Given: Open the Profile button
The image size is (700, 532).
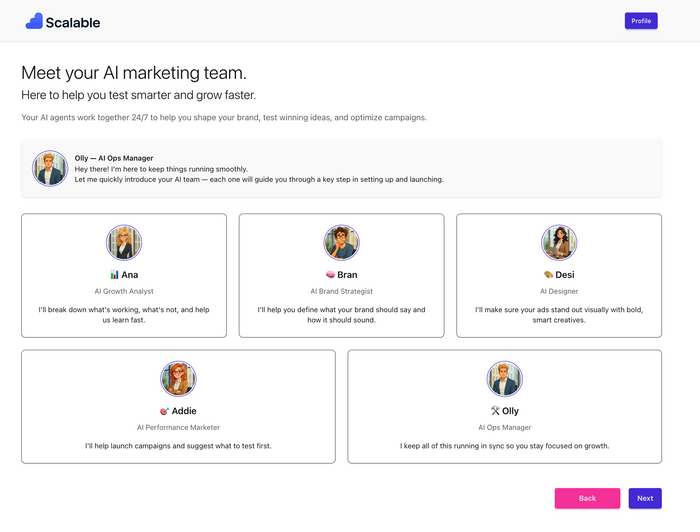Looking at the screenshot, I should coord(641,21).
